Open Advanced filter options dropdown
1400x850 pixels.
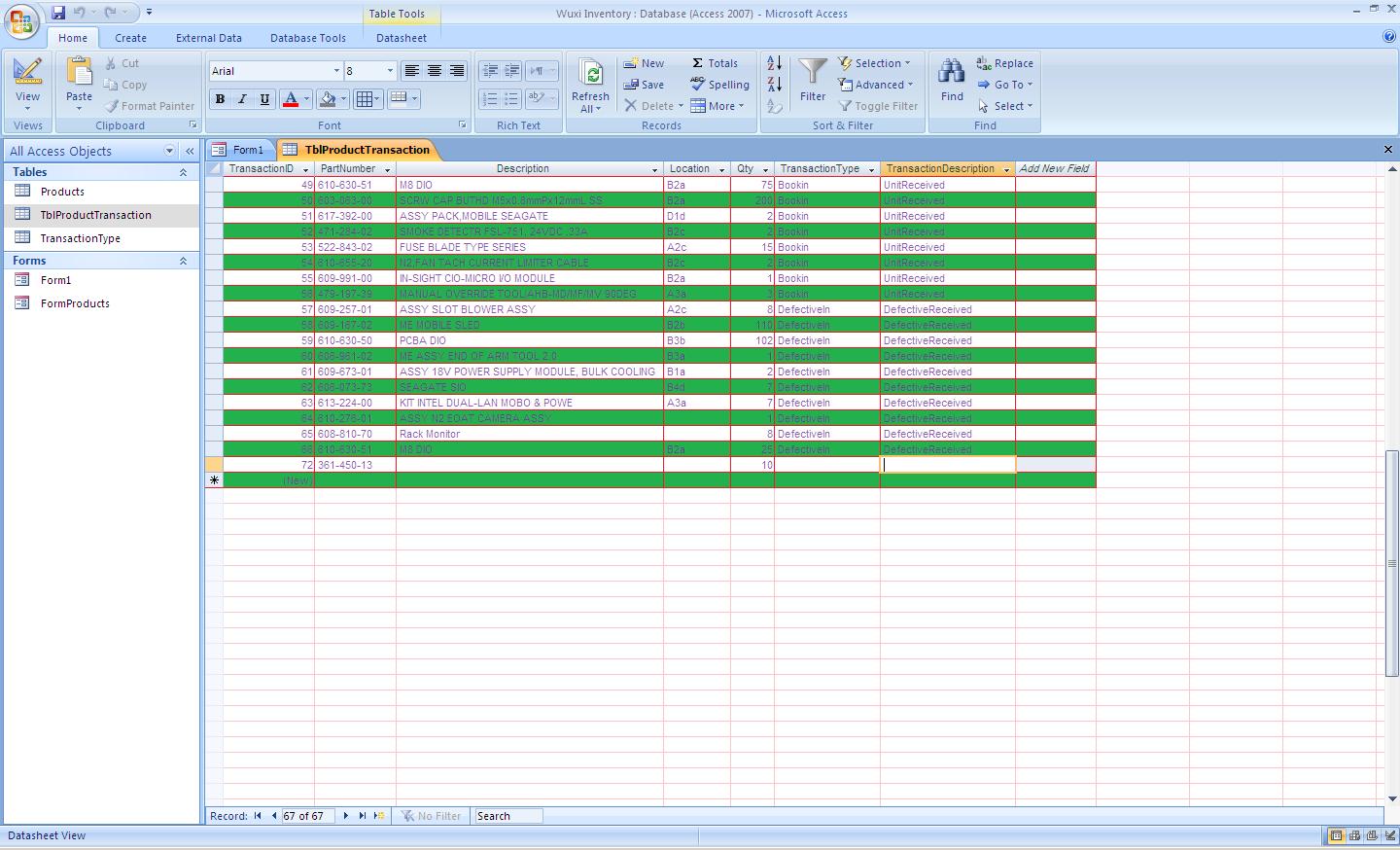[875, 85]
